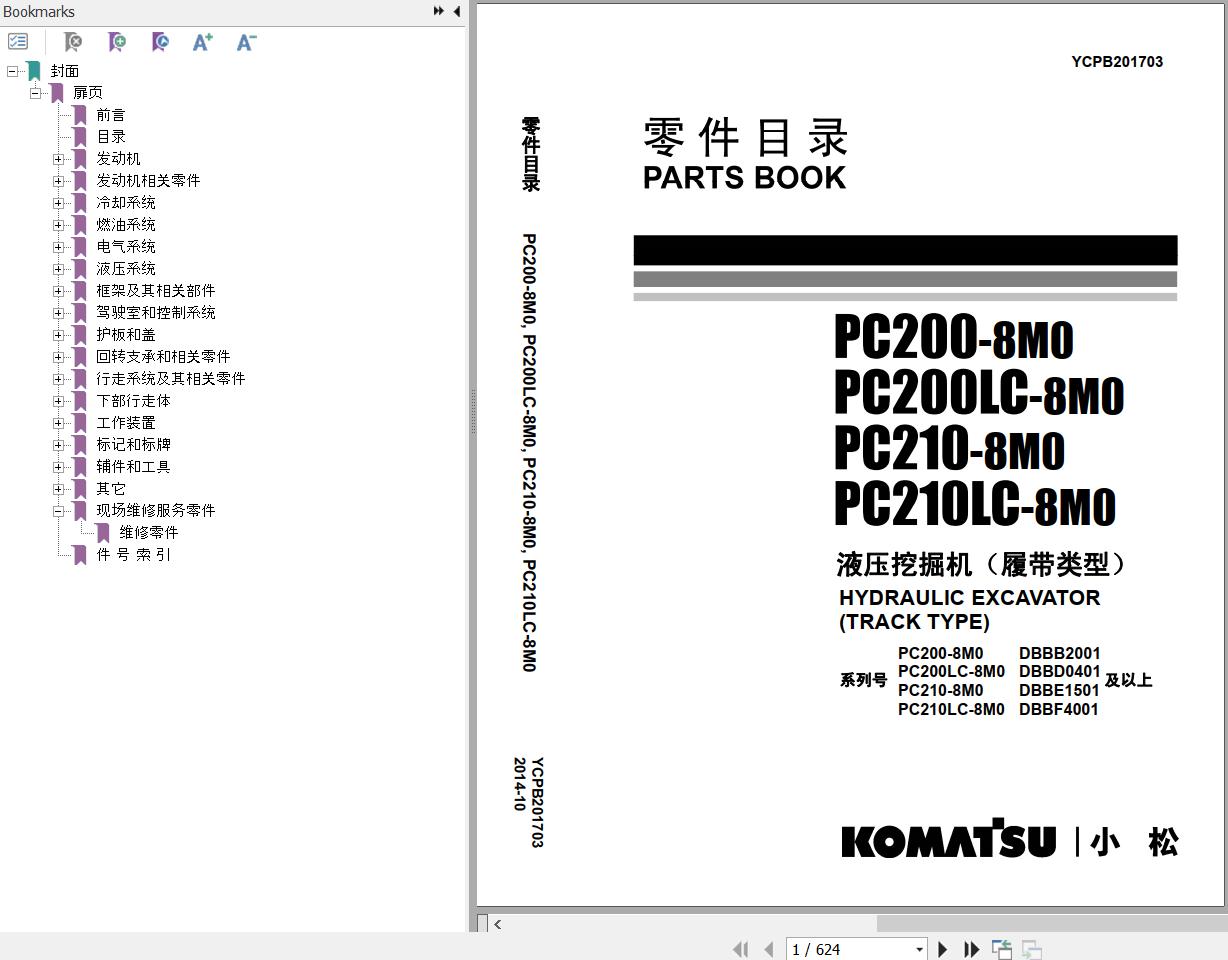Viewport: 1228px width, 960px height.
Task: Expand the 其它 bookmark node
Action: tap(58, 489)
